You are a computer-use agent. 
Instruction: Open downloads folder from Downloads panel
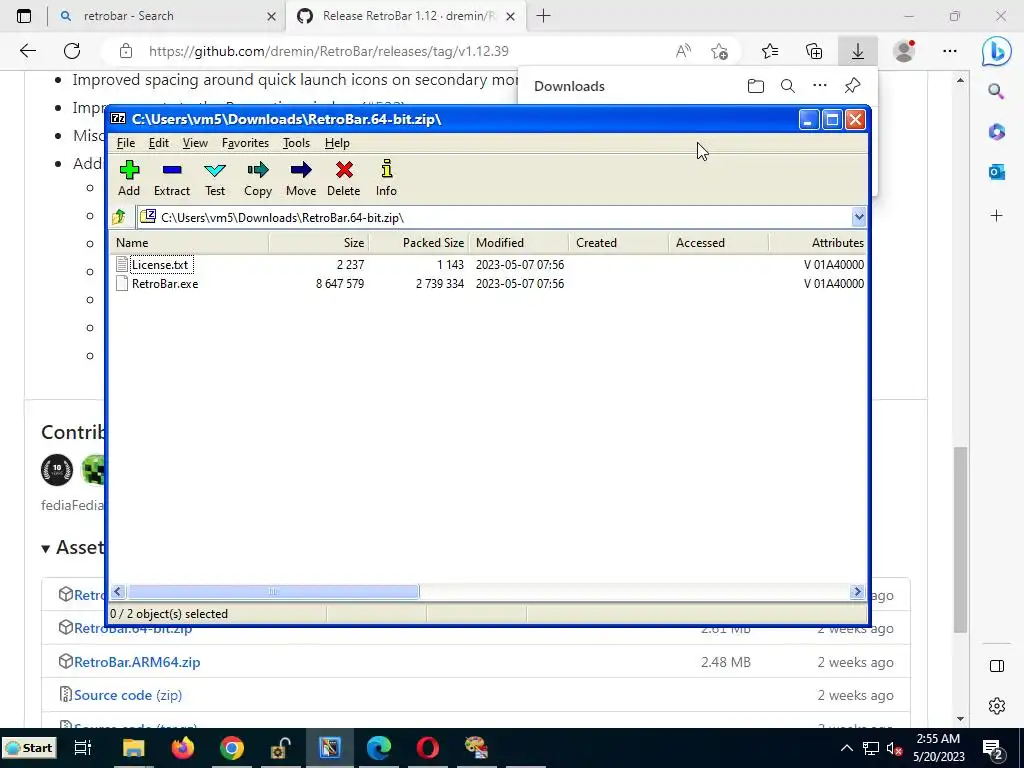pyautogui.click(x=756, y=86)
